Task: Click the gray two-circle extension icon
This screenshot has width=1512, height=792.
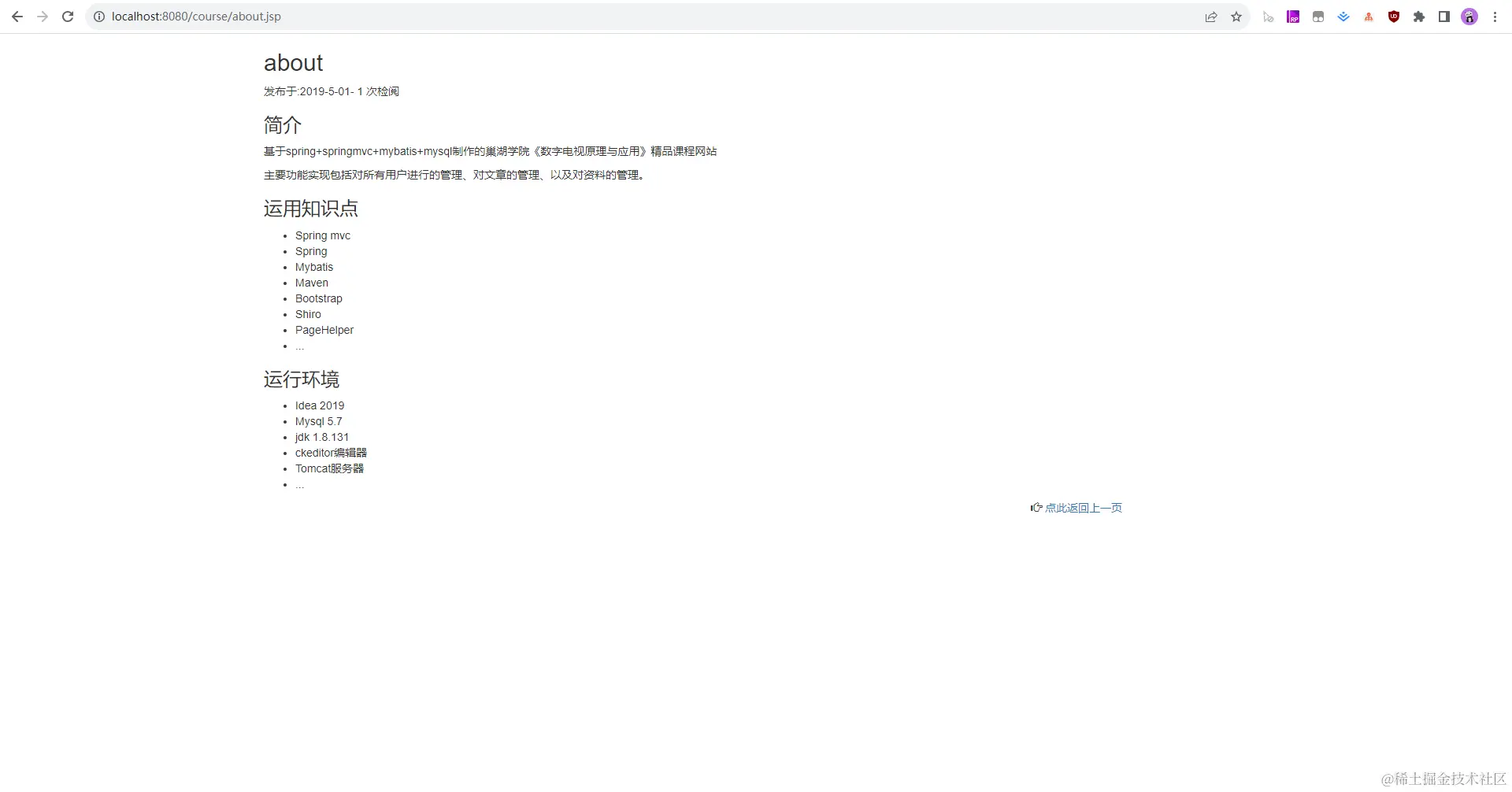Action: point(1318,16)
